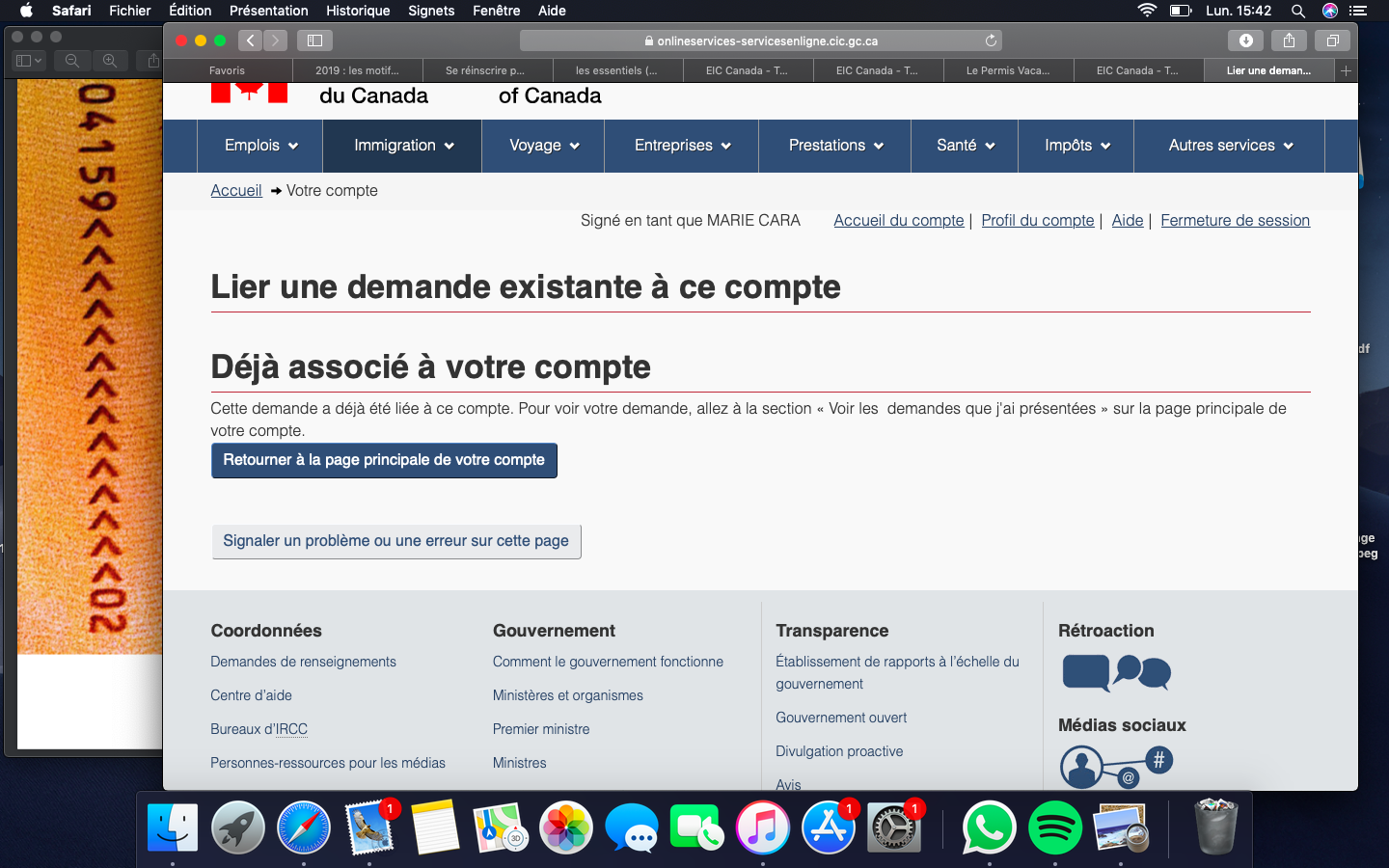This screenshot has height=868, width=1389.
Task: Click Signaler un problème ou une erreur
Action: click(395, 541)
